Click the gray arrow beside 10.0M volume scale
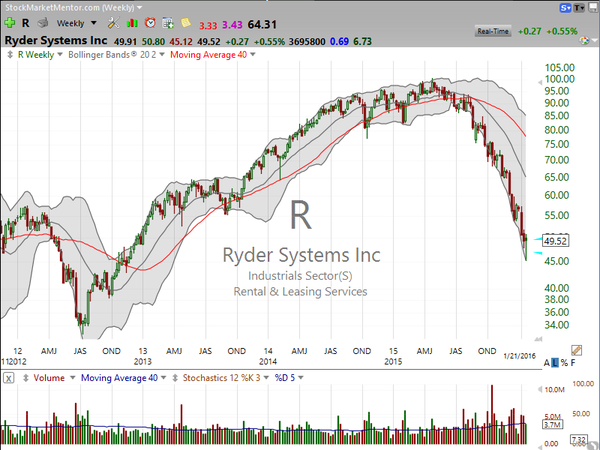 coord(540,390)
